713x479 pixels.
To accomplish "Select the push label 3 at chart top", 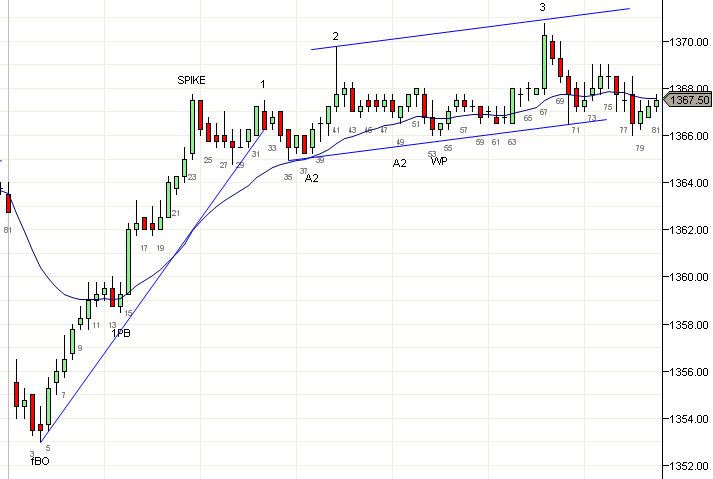I will coord(542,7).
